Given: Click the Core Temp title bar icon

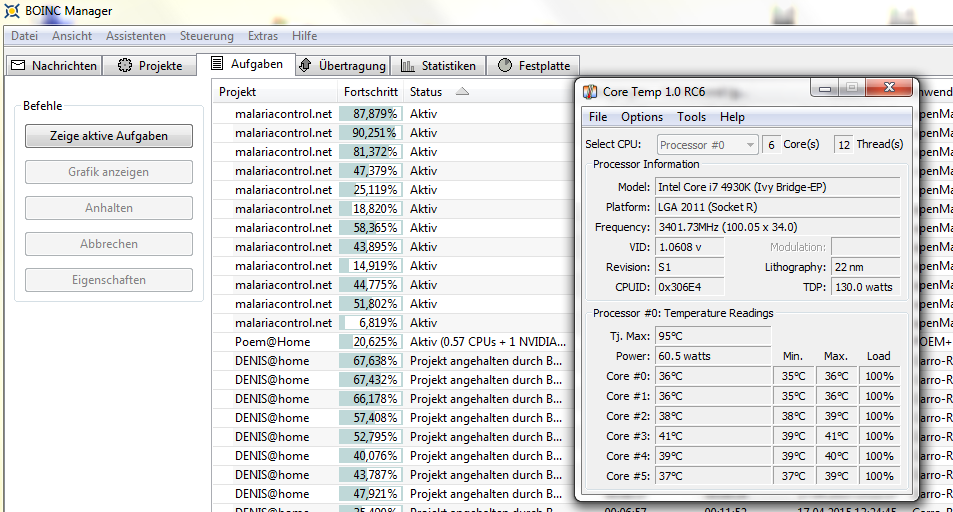Looking at the screenshot, I should [x=590, y=92].
